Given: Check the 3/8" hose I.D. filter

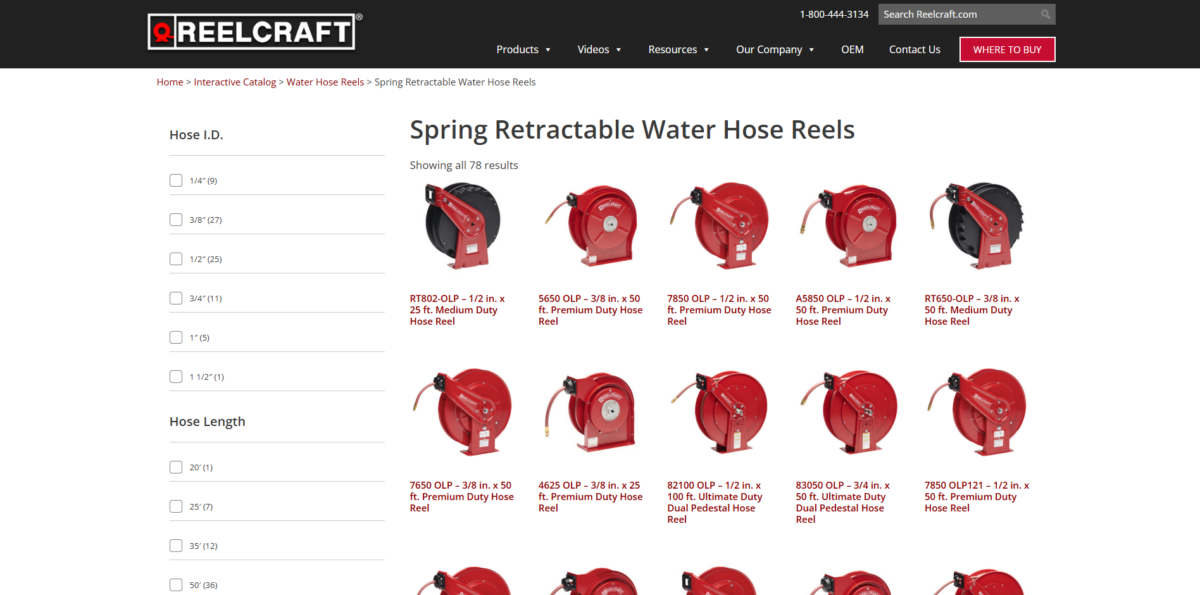Looking at the screenshot, I should 176,219.
